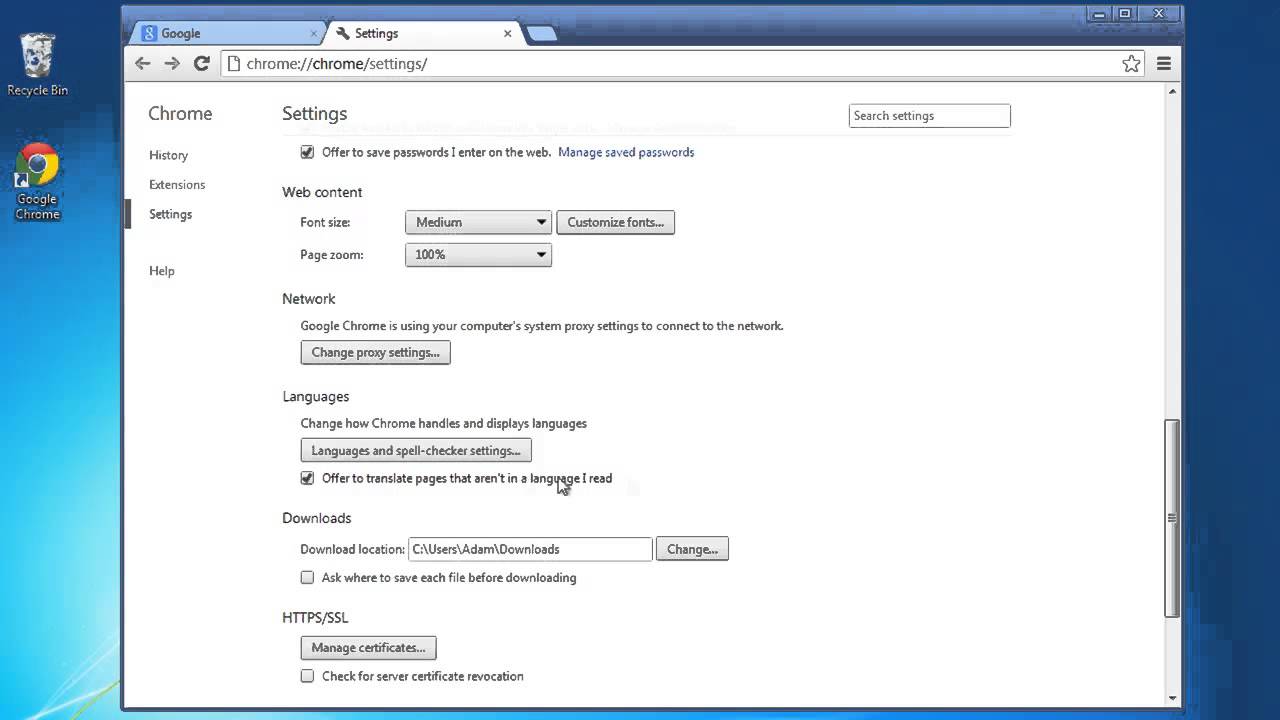
Task: Click the Chrome heading in sidebar
Action: 180,113
